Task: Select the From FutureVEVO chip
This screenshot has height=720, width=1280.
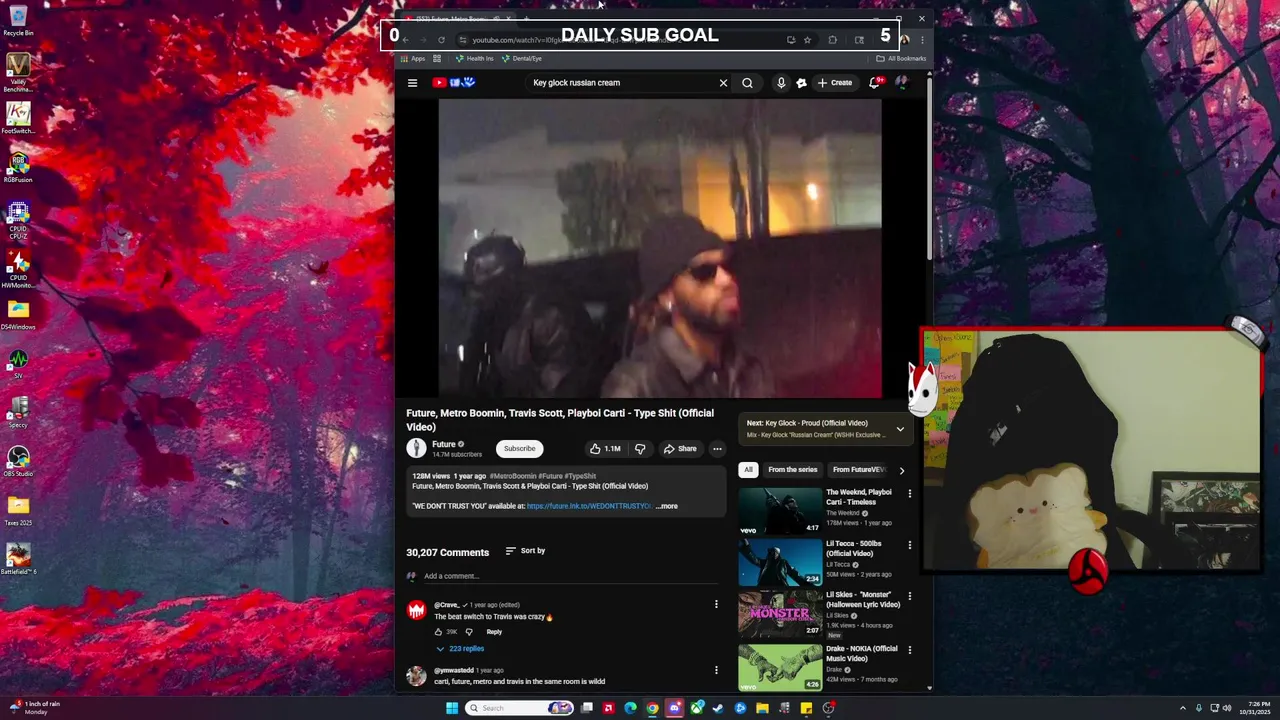Action: tap(860, 470)
